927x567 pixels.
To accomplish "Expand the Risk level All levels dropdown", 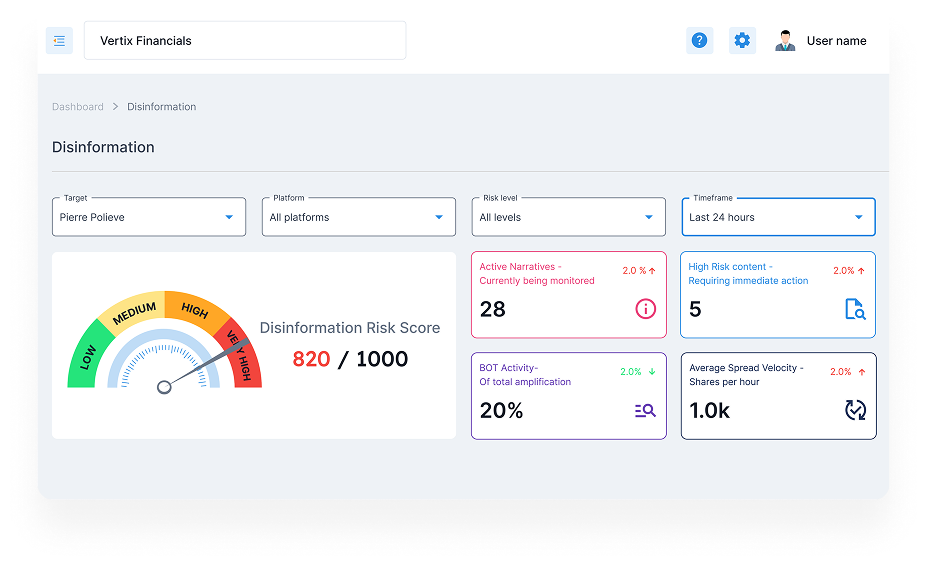I will pos(569,217).
